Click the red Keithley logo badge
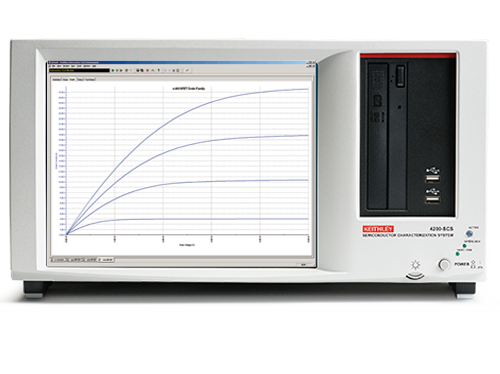This screenshot has height=374, width=500. pos(378,229)
